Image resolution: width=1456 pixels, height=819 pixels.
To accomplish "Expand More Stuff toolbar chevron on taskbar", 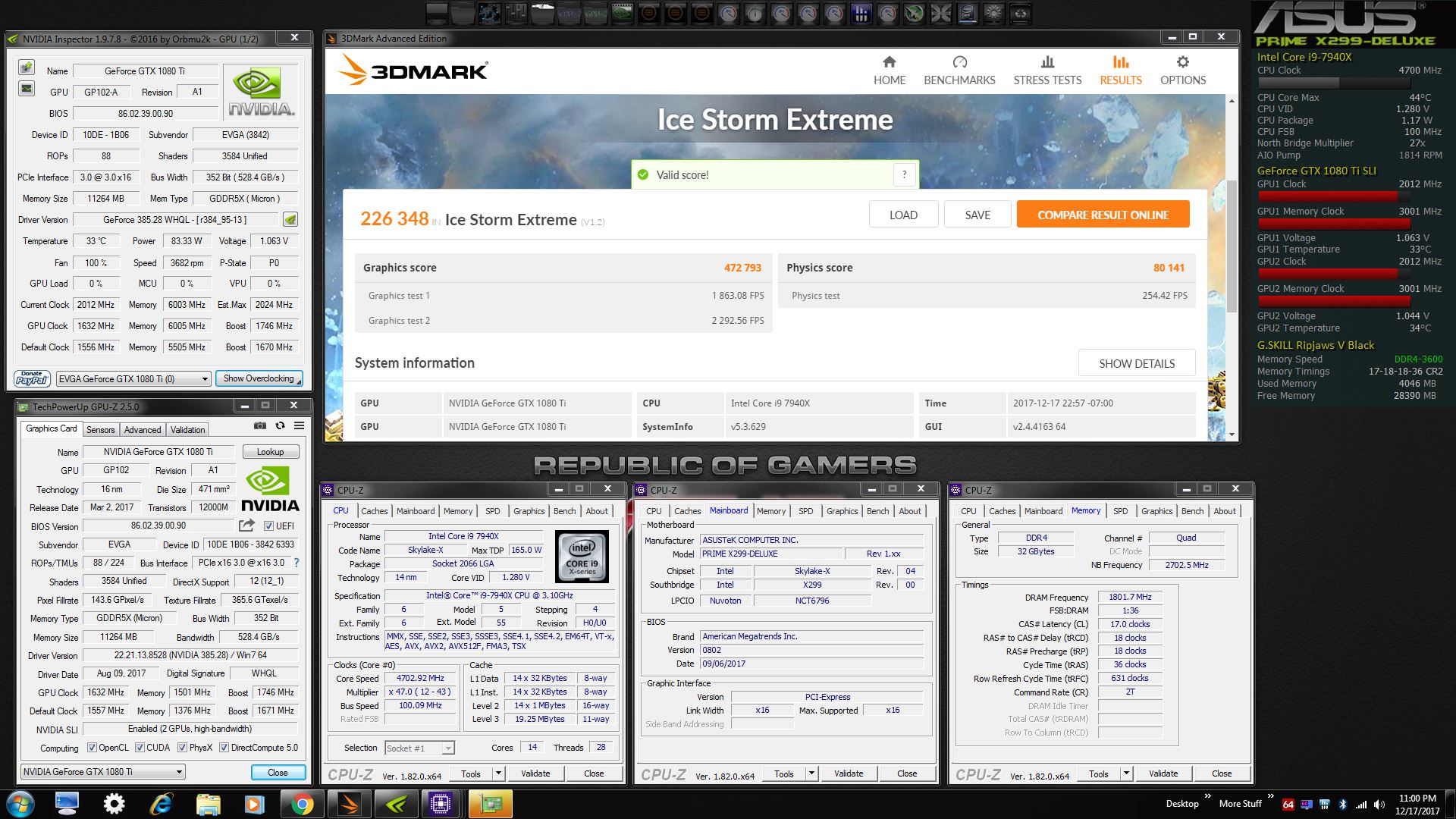I will 1270,796.
